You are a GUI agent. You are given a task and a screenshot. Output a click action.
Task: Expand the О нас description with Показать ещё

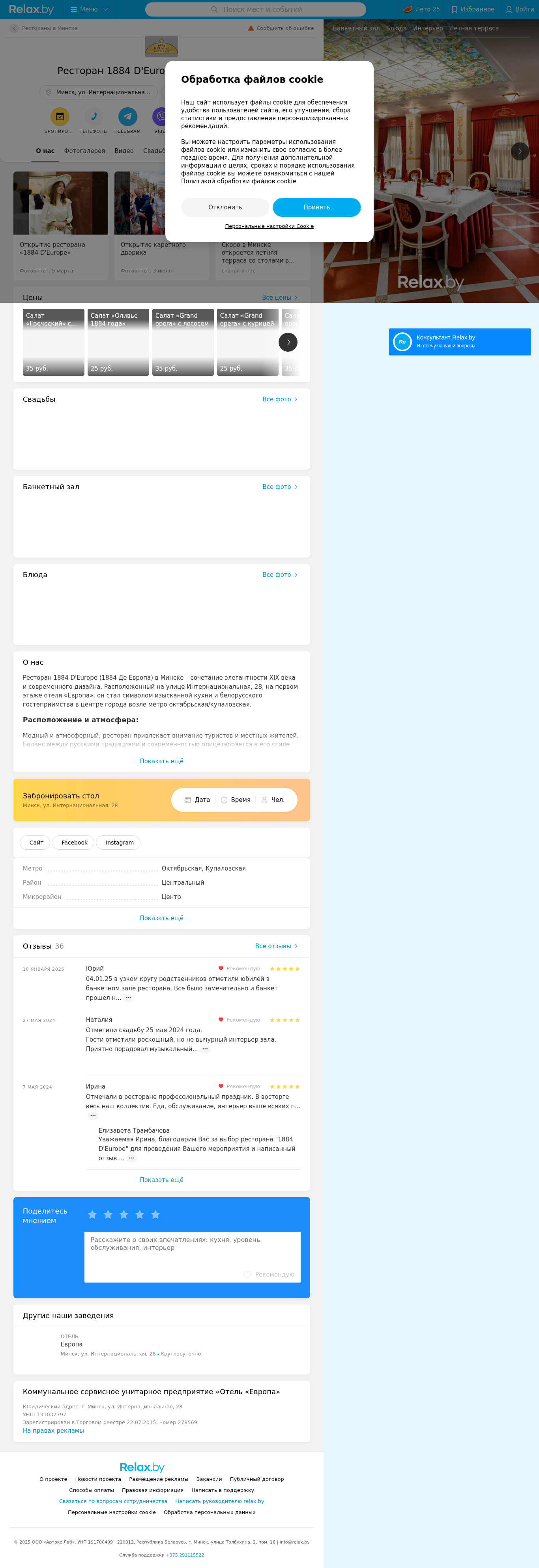[162, 761]
